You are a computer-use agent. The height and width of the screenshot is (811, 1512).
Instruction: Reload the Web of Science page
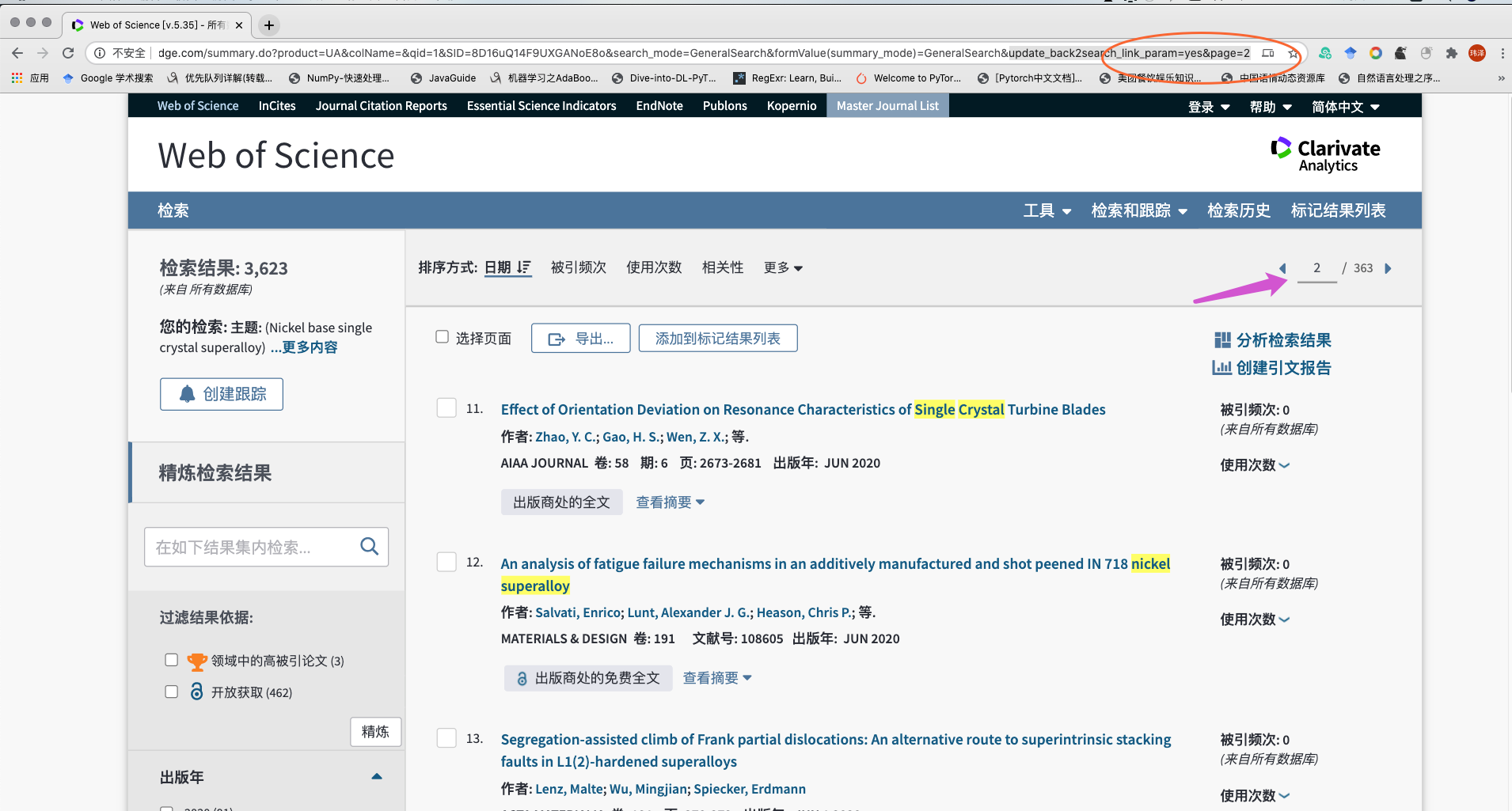point(68,53)
